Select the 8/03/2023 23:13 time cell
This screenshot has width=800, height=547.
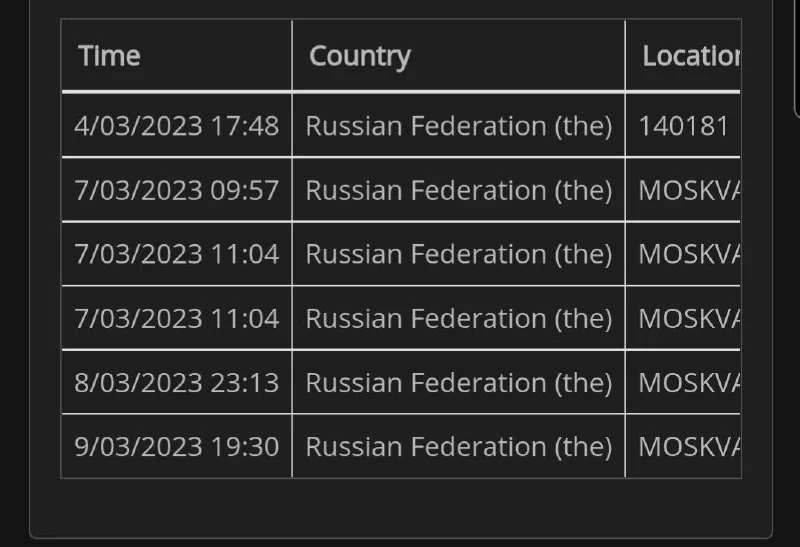click(x=176, y=382)
